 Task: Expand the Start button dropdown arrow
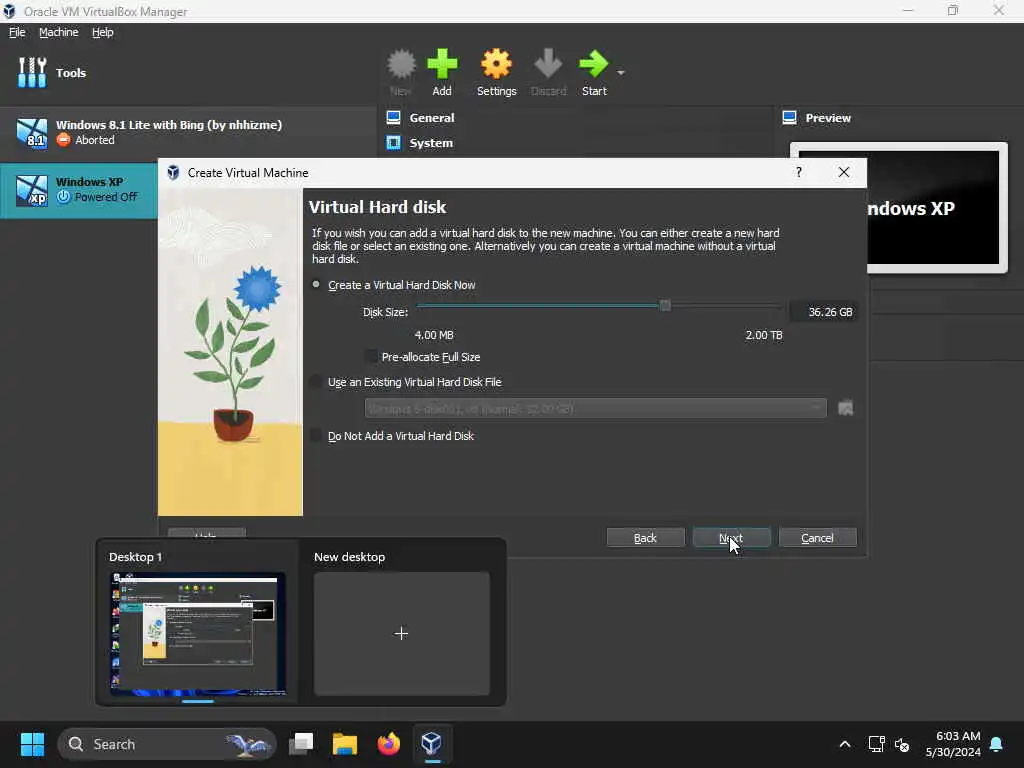click(x=620, y=72)
